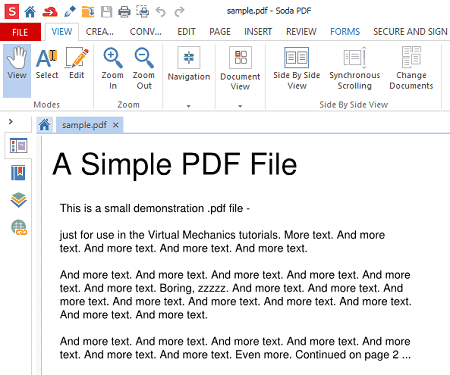This screenshot has width=450, height=375.
Task: Click the Navigation button icon
Action: point(189,57)
